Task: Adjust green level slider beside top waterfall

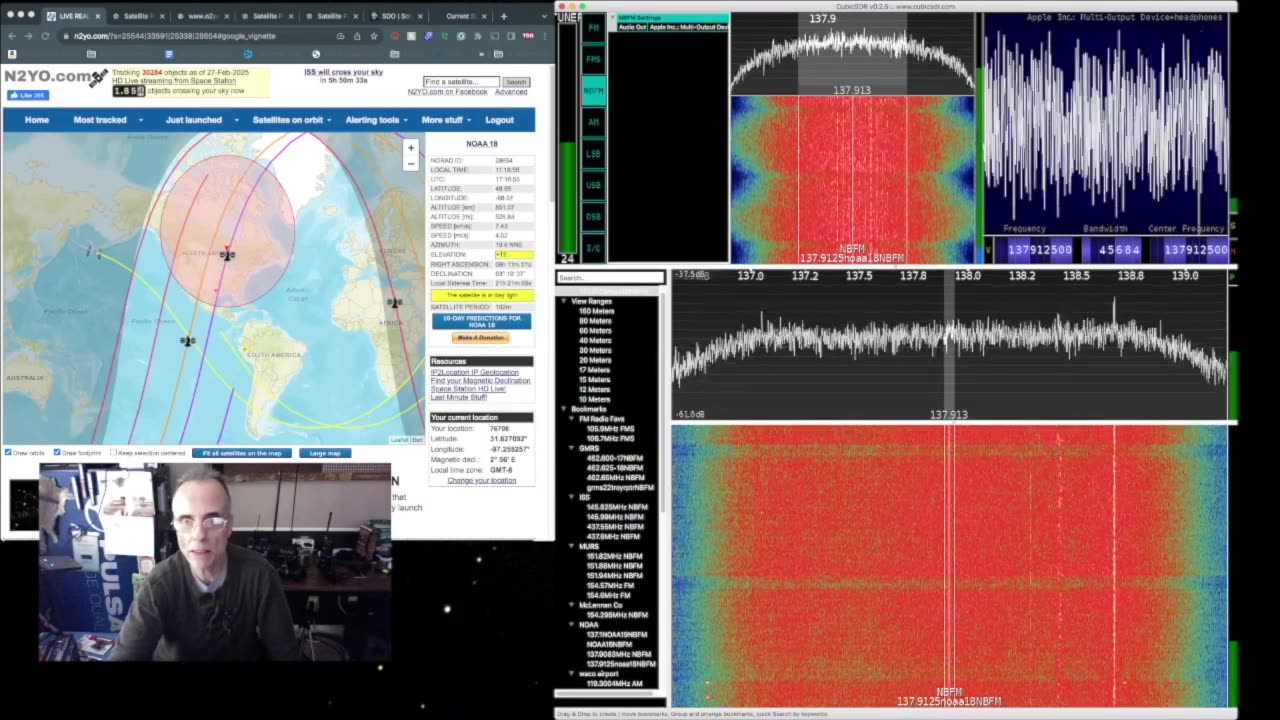Action: 980,140
